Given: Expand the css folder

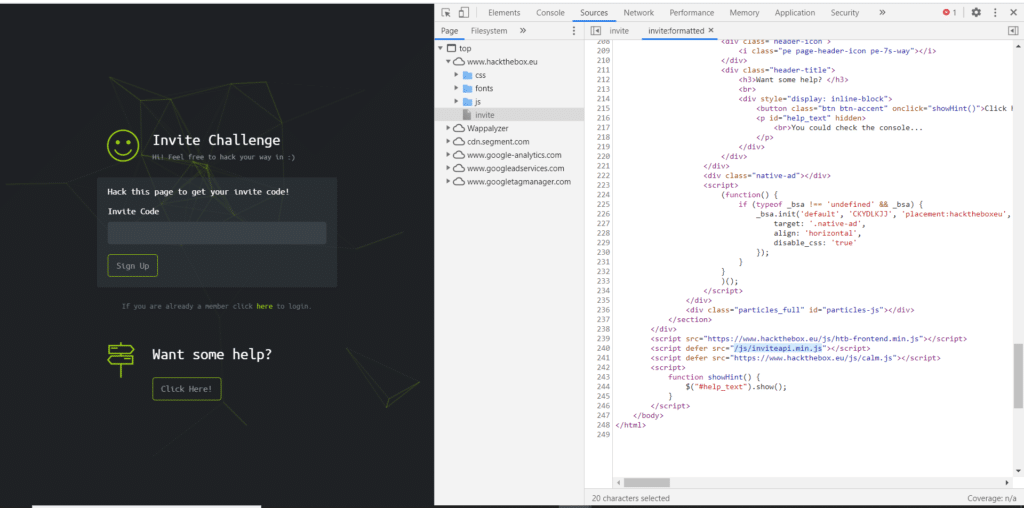Looking at the screenshot, I should (x=457, y=75).
